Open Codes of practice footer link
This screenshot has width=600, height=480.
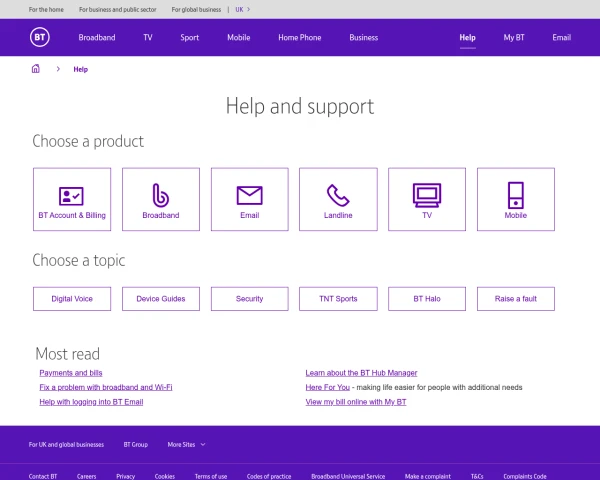(x=269, y=476)
